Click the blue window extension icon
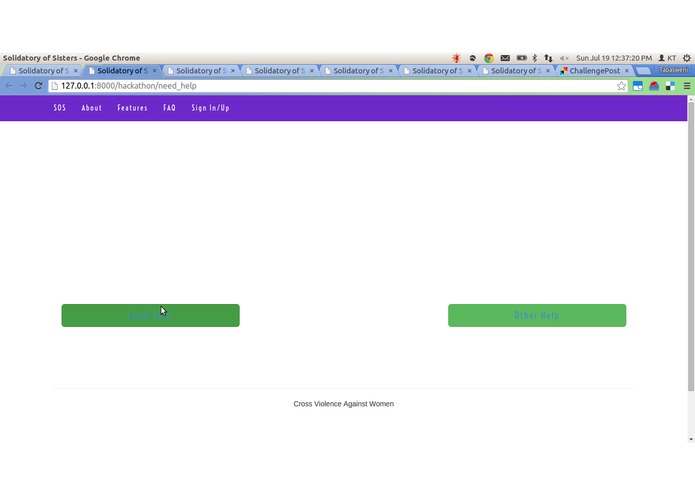Image resolution: width=695 pixels, height=494 pixels. [637, 86]
